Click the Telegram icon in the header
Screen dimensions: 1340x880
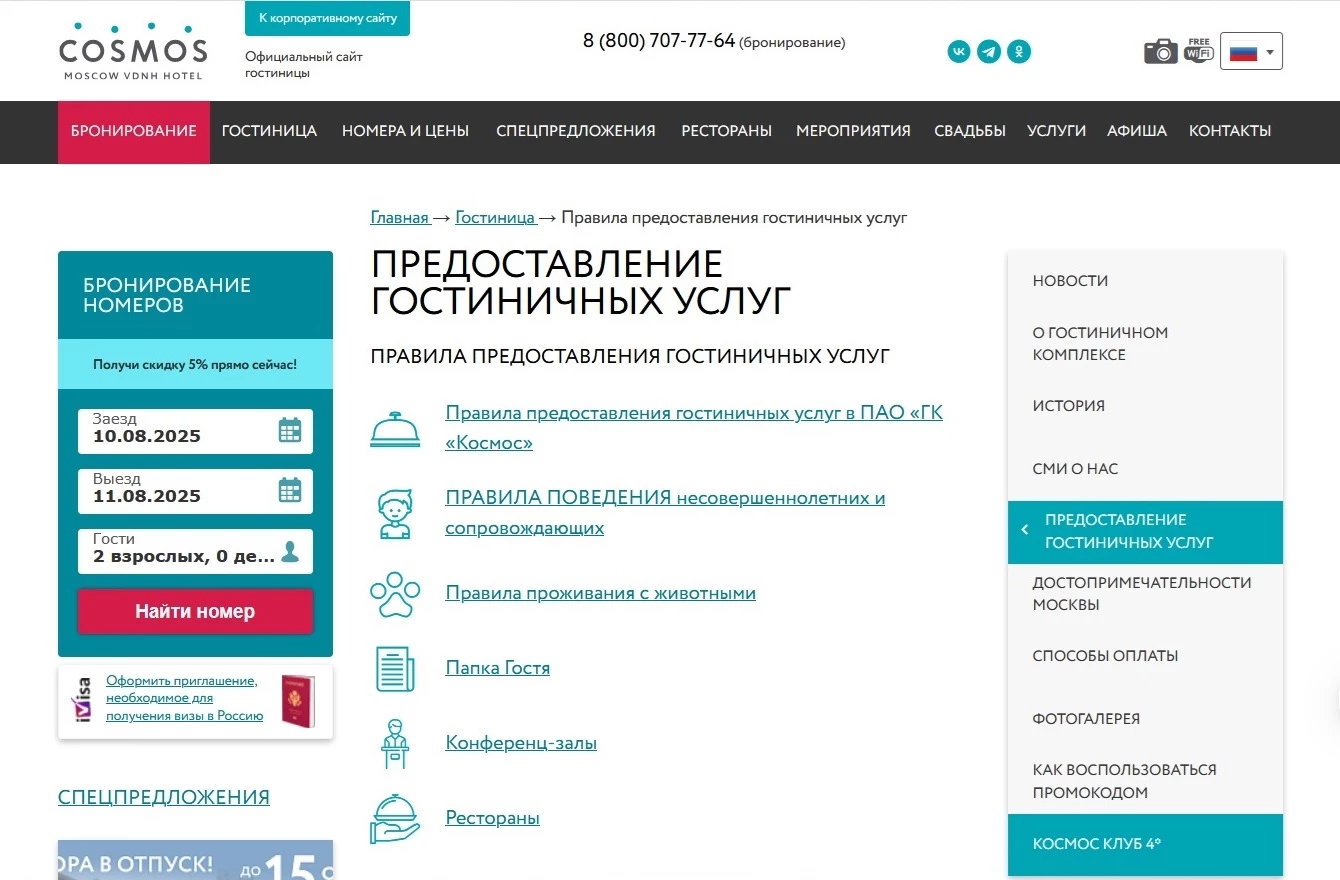tap(990, 51)
